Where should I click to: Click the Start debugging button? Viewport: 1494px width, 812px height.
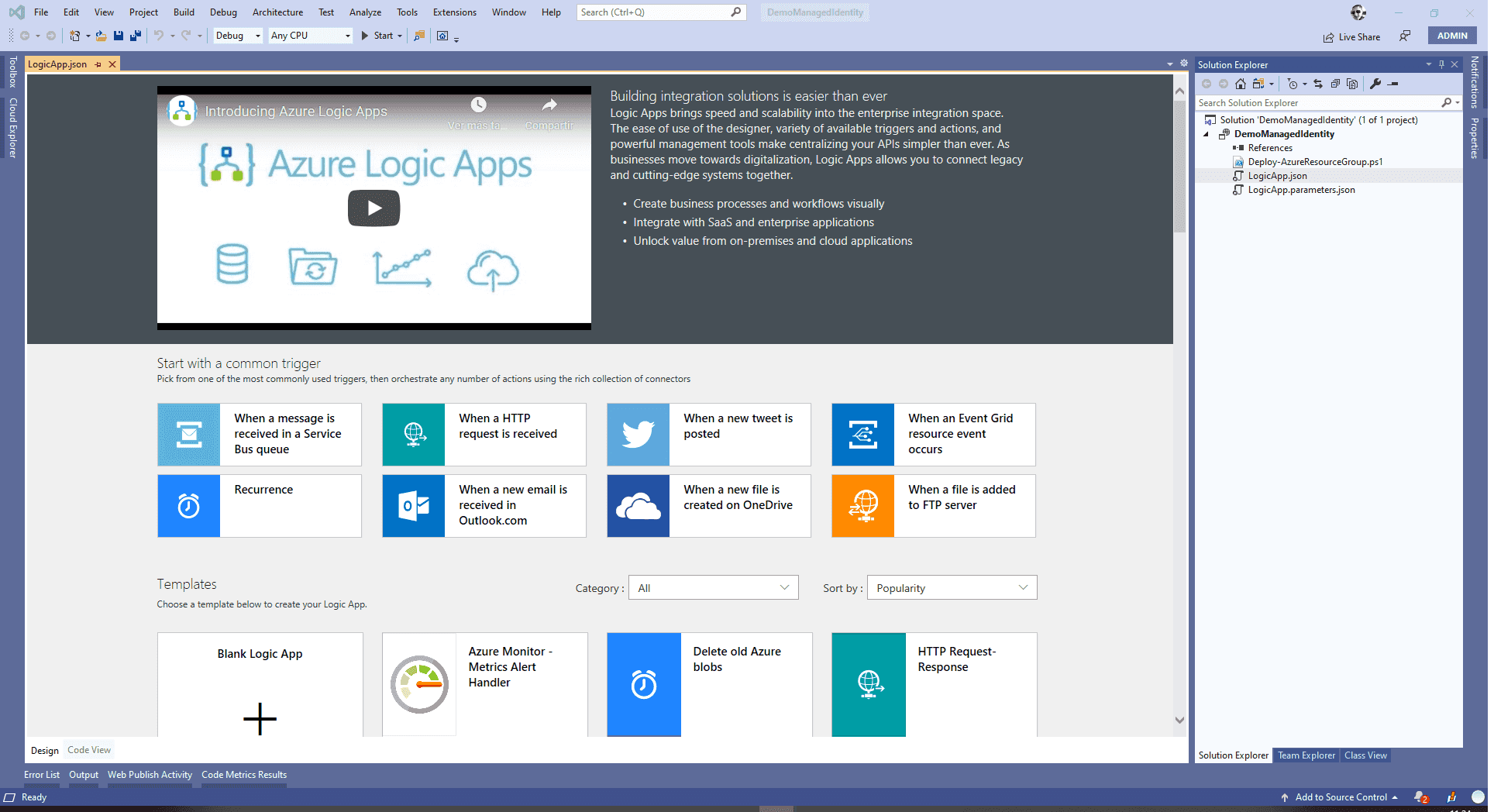tap(377, 36)
